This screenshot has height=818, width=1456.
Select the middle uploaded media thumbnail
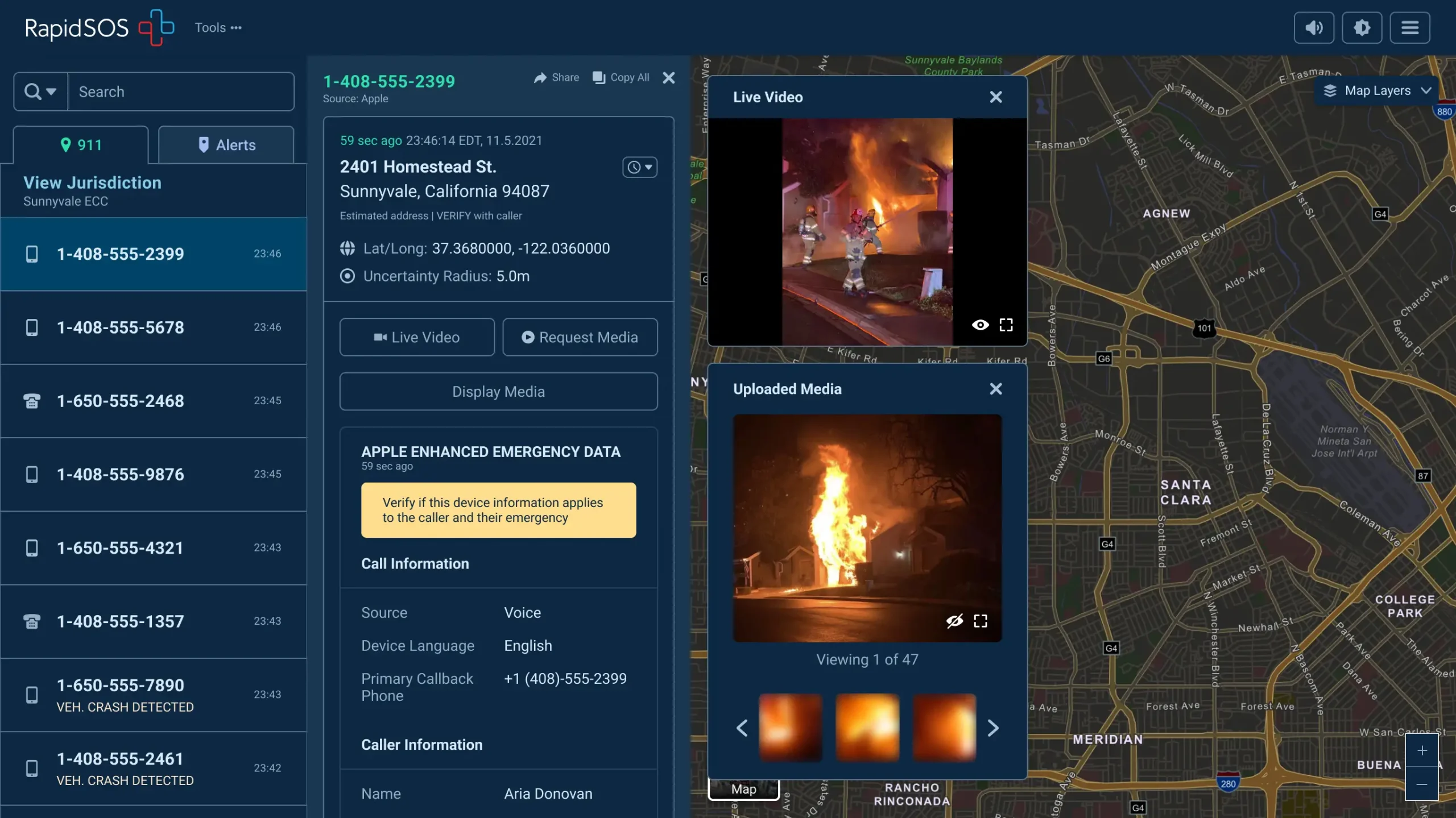(867, 727)
